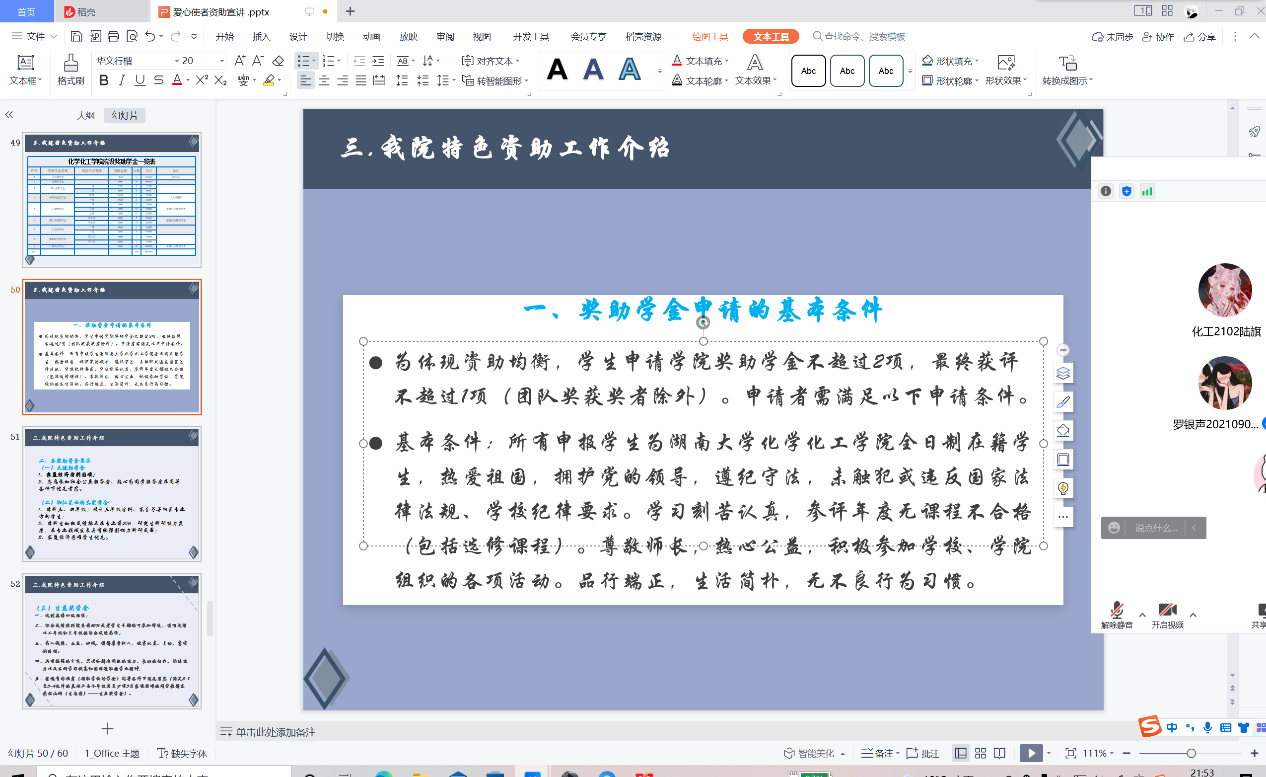This screenshot has width=1266, height=777.
Task: Click the clear formatting eraser icon
Action: pyautogui.click(x=280, y=61)
